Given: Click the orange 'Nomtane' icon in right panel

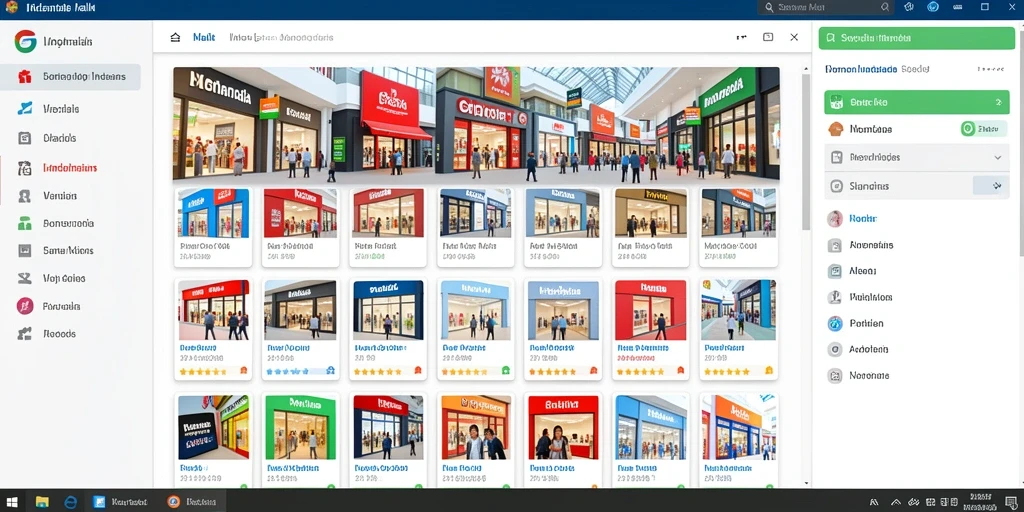Looking at the screenshot, I should click(x=835, y=129).
